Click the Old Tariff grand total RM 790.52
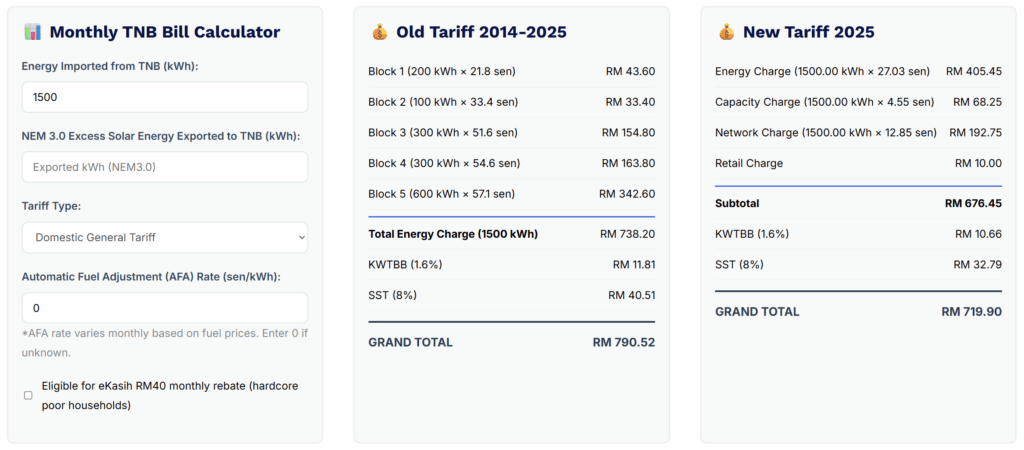Viewport: 1024px width, 450px height. click(623, 342)
